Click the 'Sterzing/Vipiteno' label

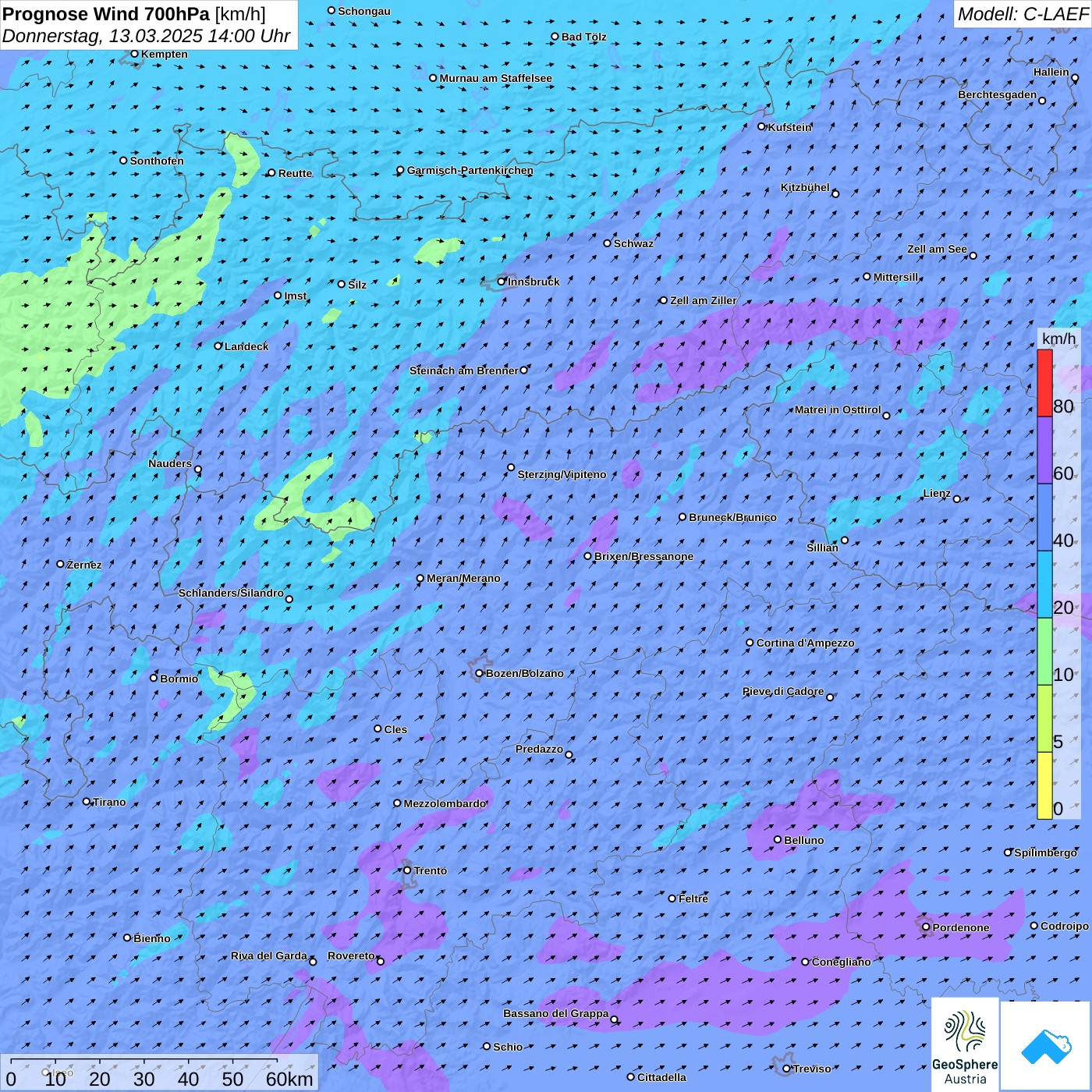562,474
